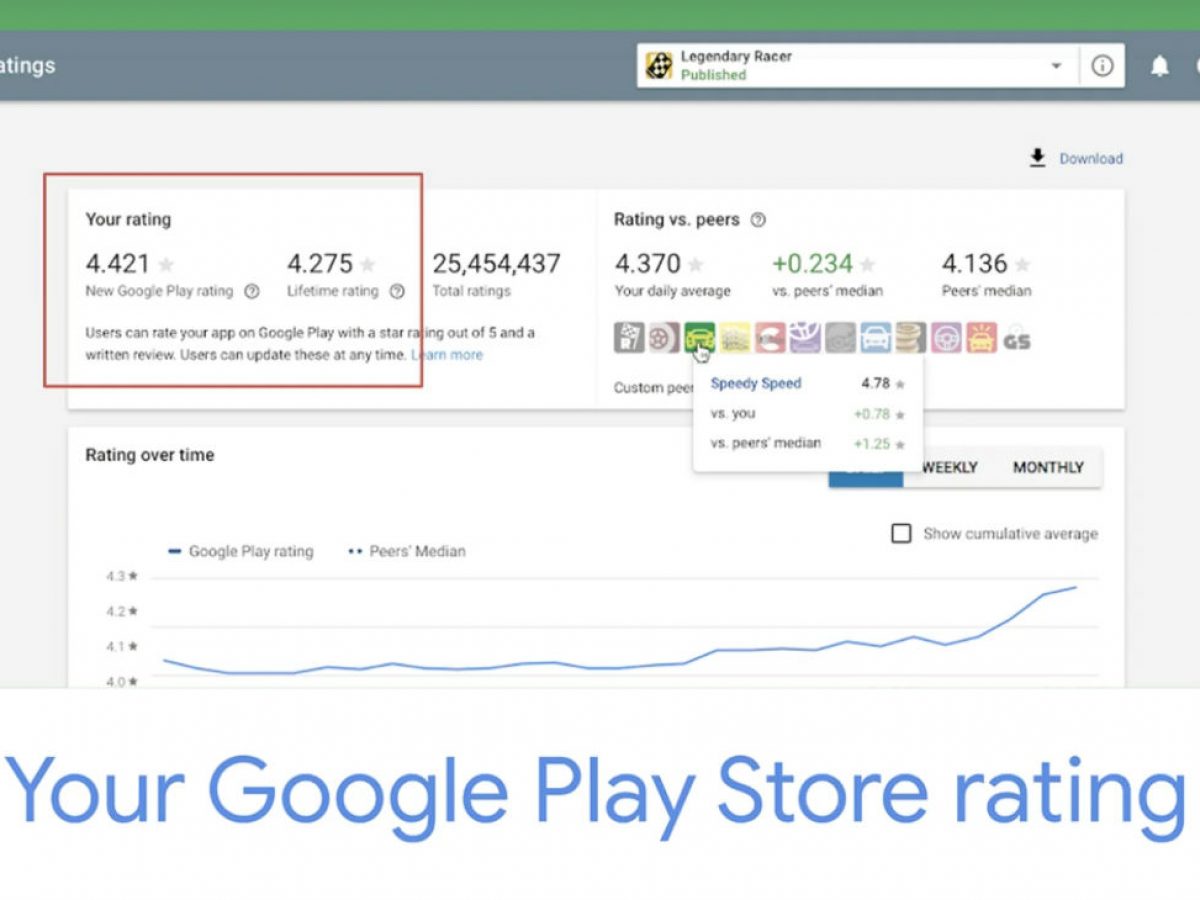Select the stacked tires peer app icon

click(910, 338)
